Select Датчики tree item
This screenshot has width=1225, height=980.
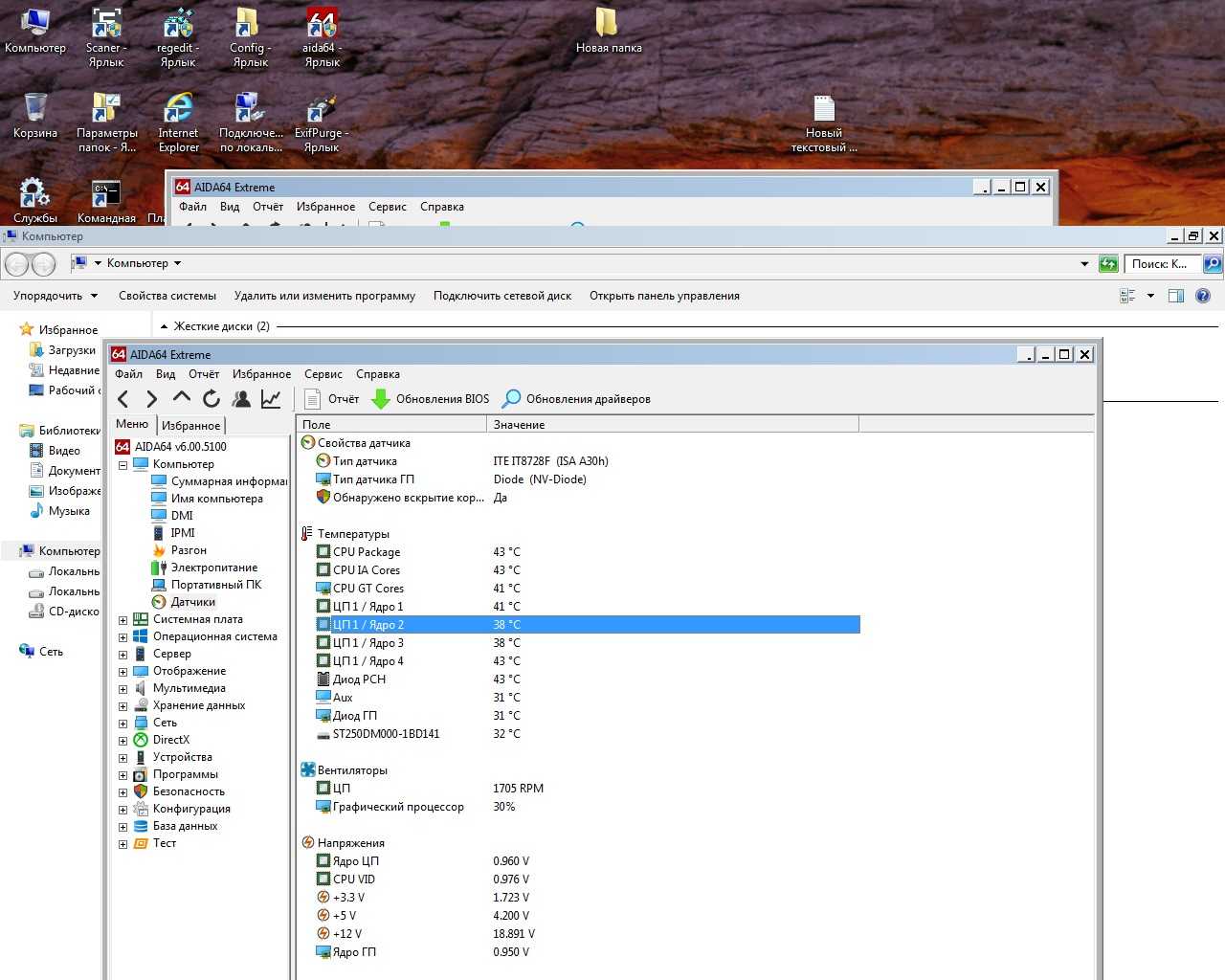tap(184, 602)
